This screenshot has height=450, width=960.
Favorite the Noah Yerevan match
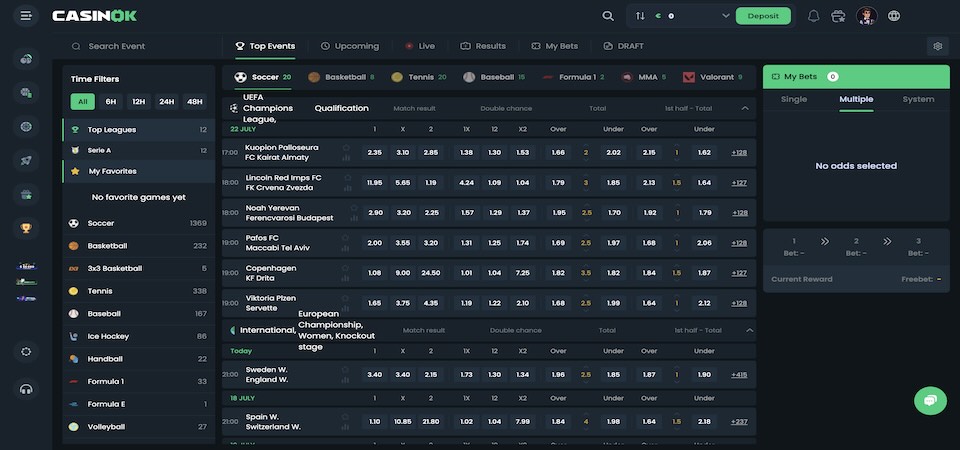click(354, 208)
